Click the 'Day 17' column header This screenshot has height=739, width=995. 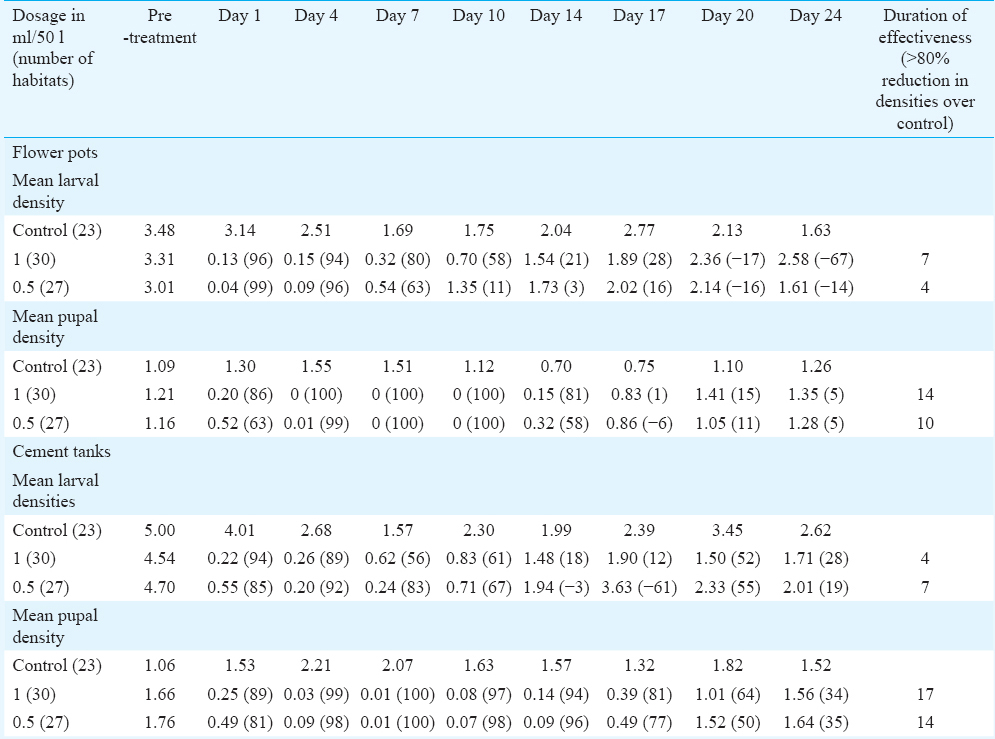[x=639, y=16]
